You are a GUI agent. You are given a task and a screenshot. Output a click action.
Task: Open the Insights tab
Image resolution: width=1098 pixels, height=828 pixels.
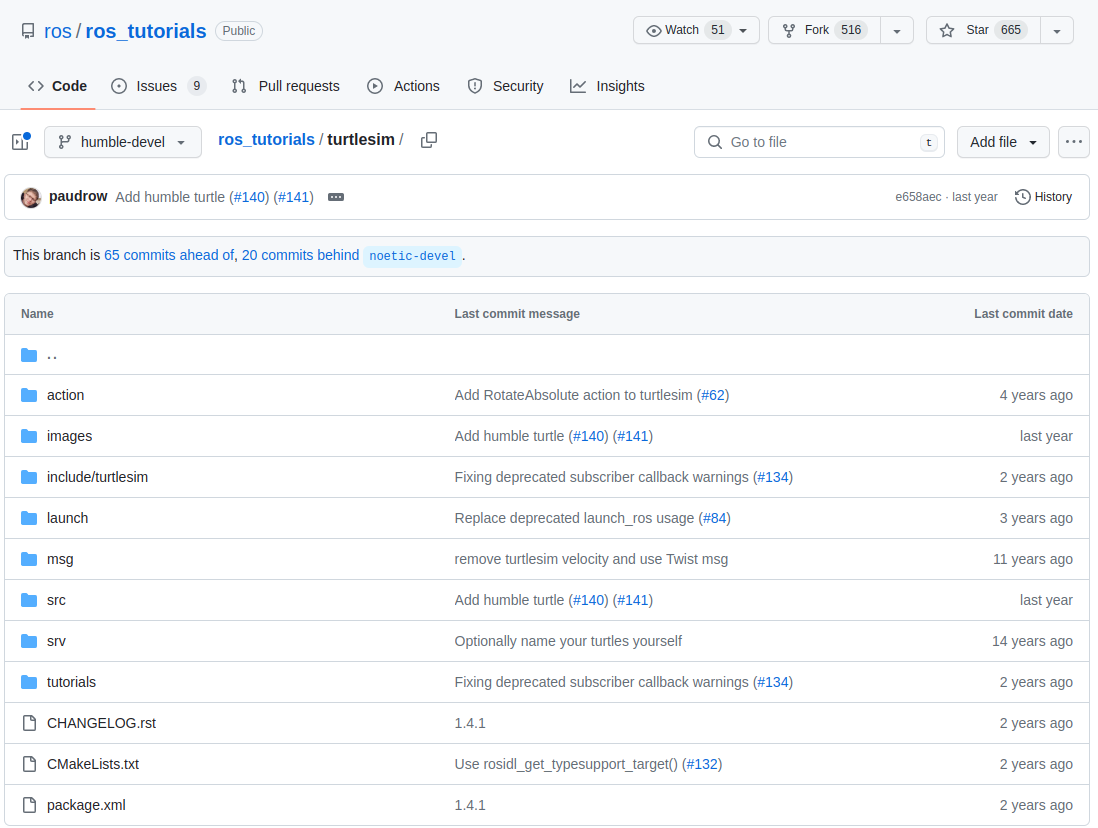(x=607, y=86)
